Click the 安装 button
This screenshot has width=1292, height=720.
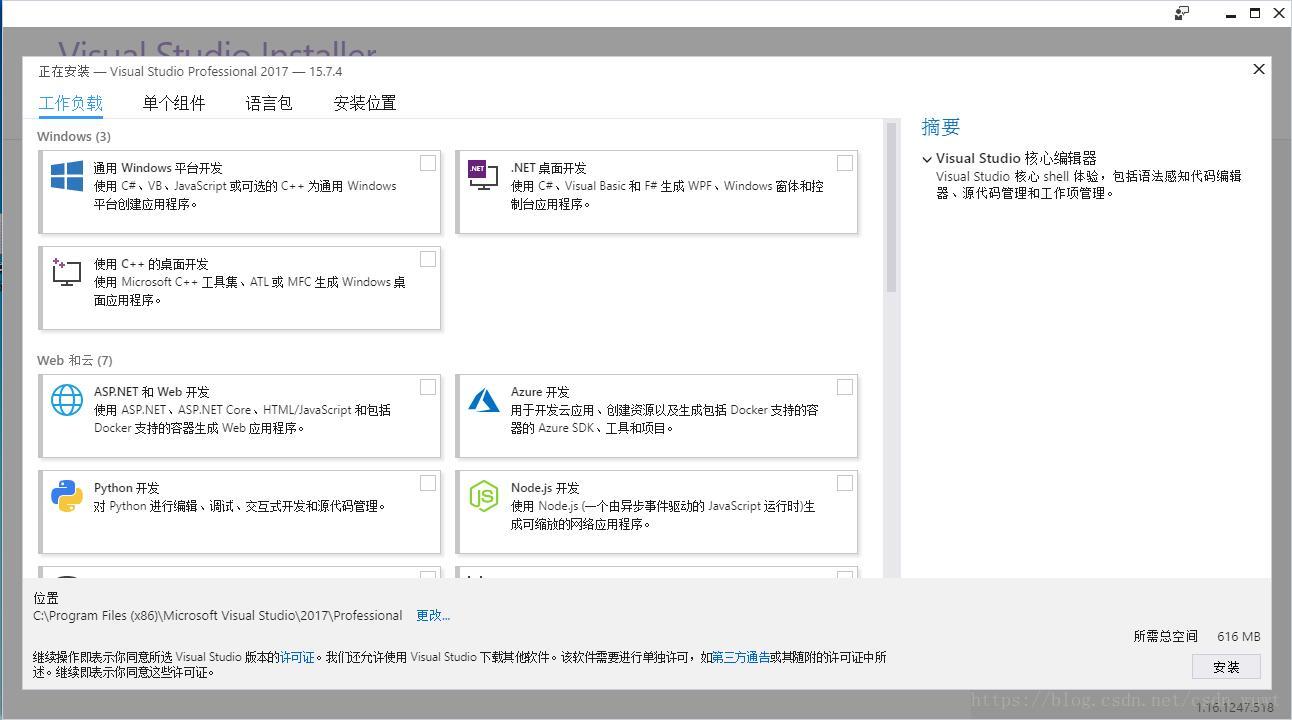[x=1226, y=667]
